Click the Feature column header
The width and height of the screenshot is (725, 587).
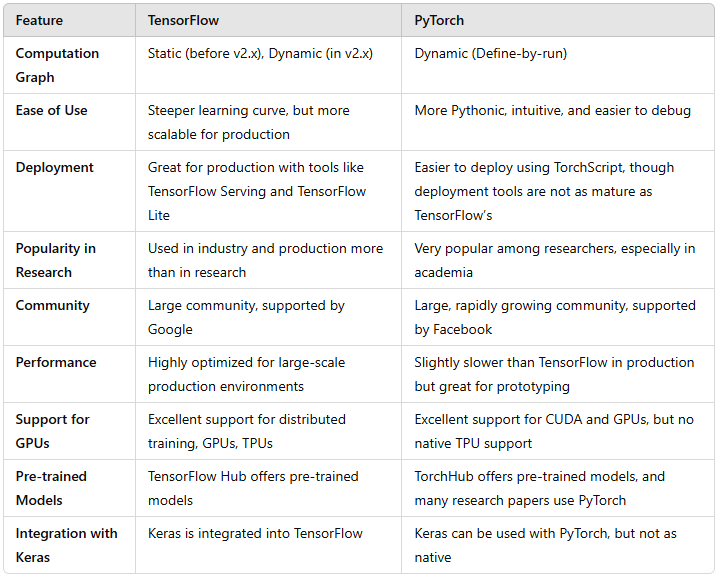(39, 20)
